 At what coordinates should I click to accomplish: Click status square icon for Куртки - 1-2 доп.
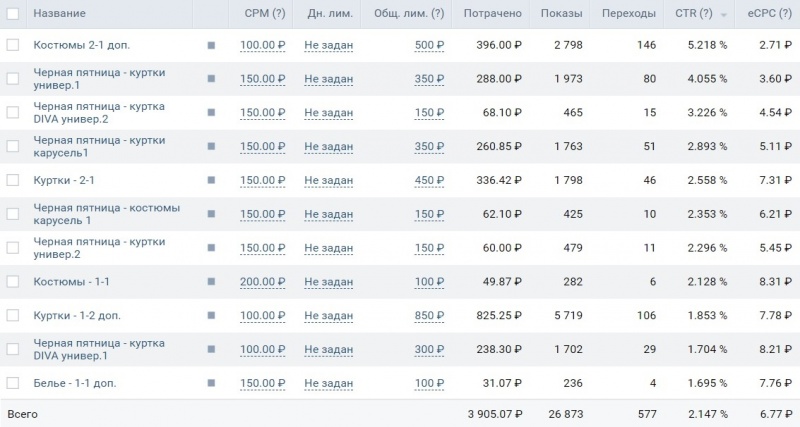pos(211,315)
